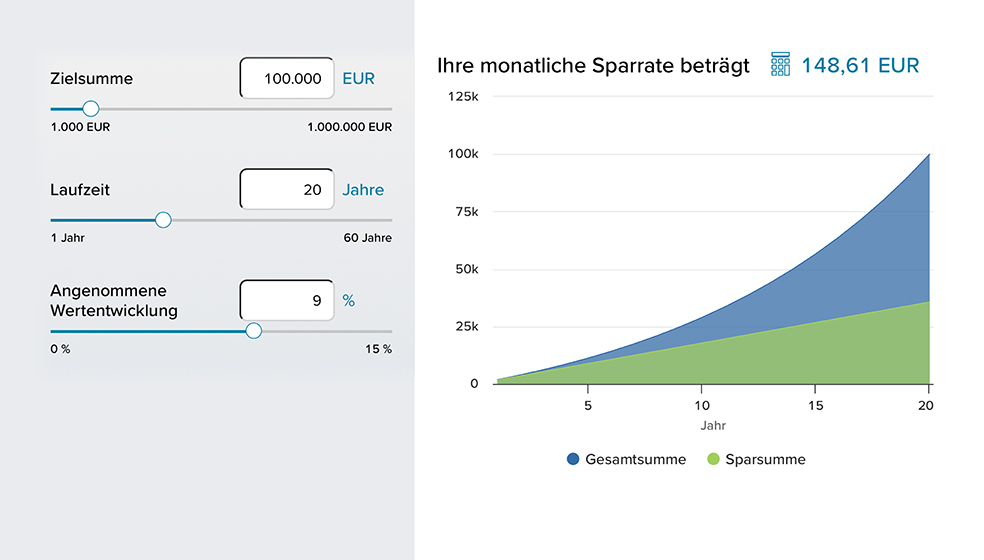The image size is (984, 560).
Task: Click the Zielsumme input field
Action: click(x=287, y=78)
